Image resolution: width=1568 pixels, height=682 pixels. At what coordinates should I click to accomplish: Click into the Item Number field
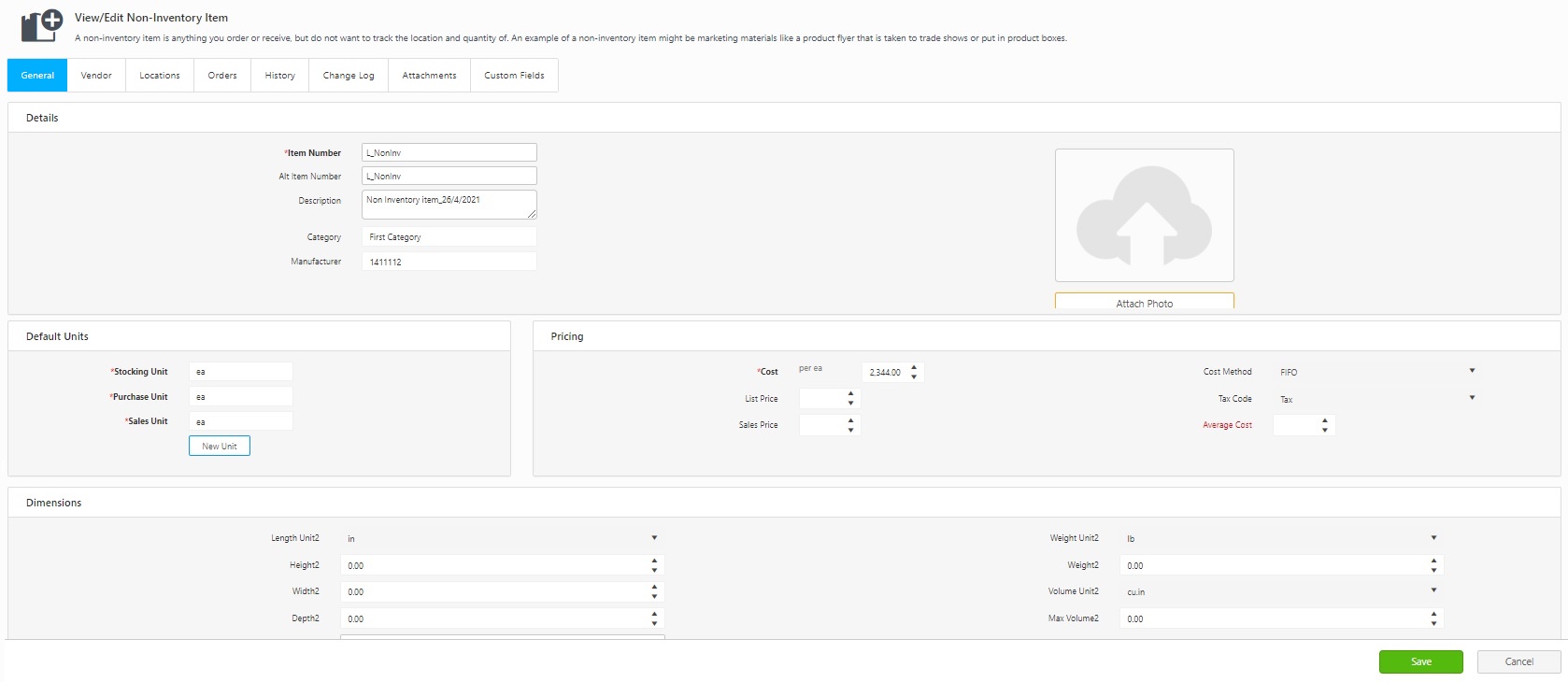pos(449,152)
